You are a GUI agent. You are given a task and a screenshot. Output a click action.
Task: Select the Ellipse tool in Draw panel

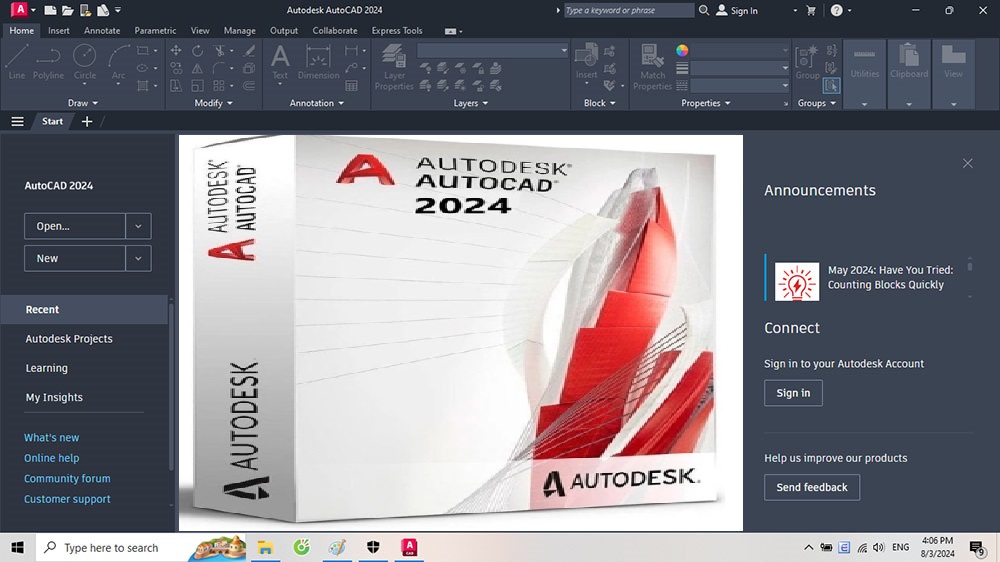143,68
